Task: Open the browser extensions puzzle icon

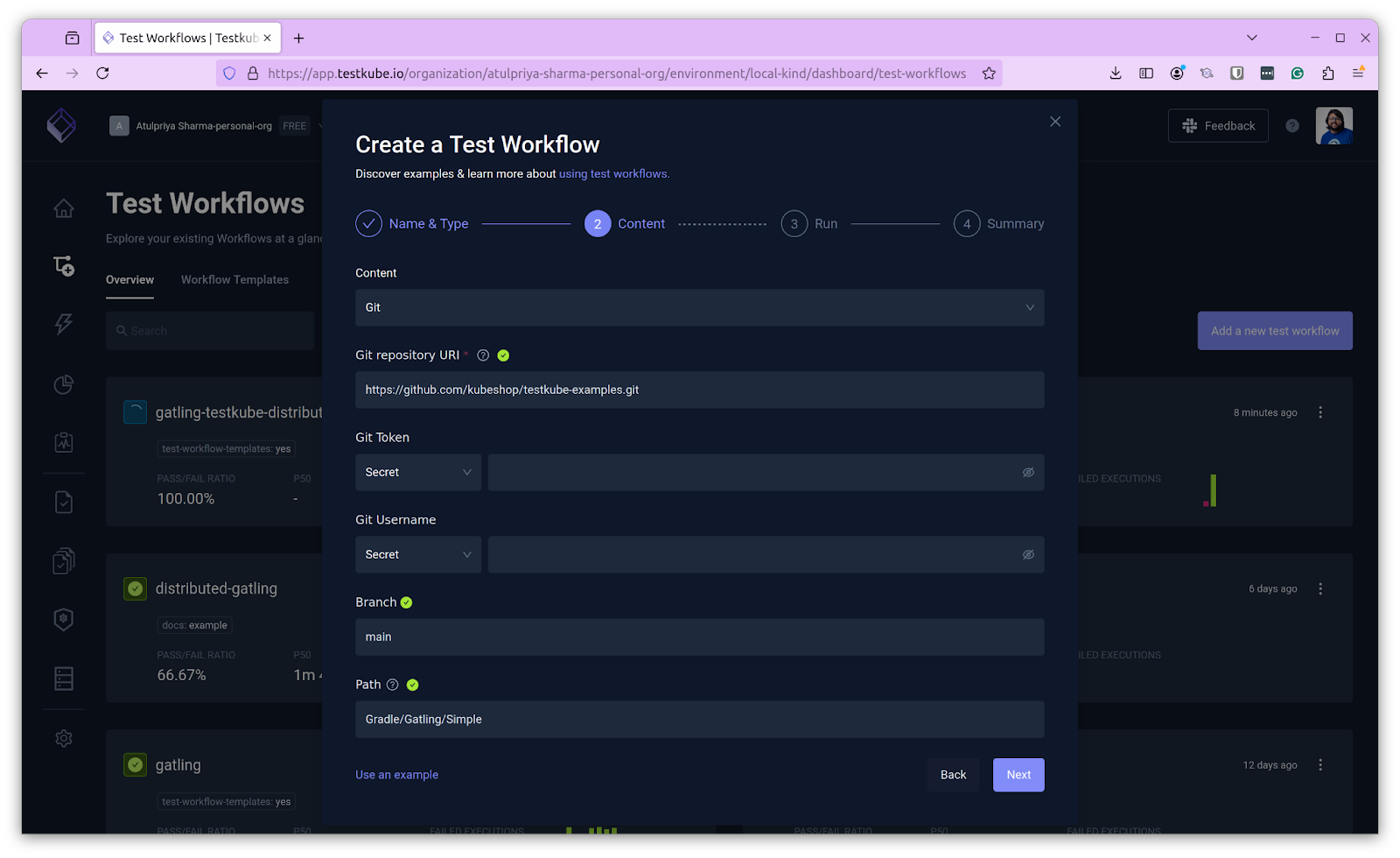Action: tap(1328, 74)
